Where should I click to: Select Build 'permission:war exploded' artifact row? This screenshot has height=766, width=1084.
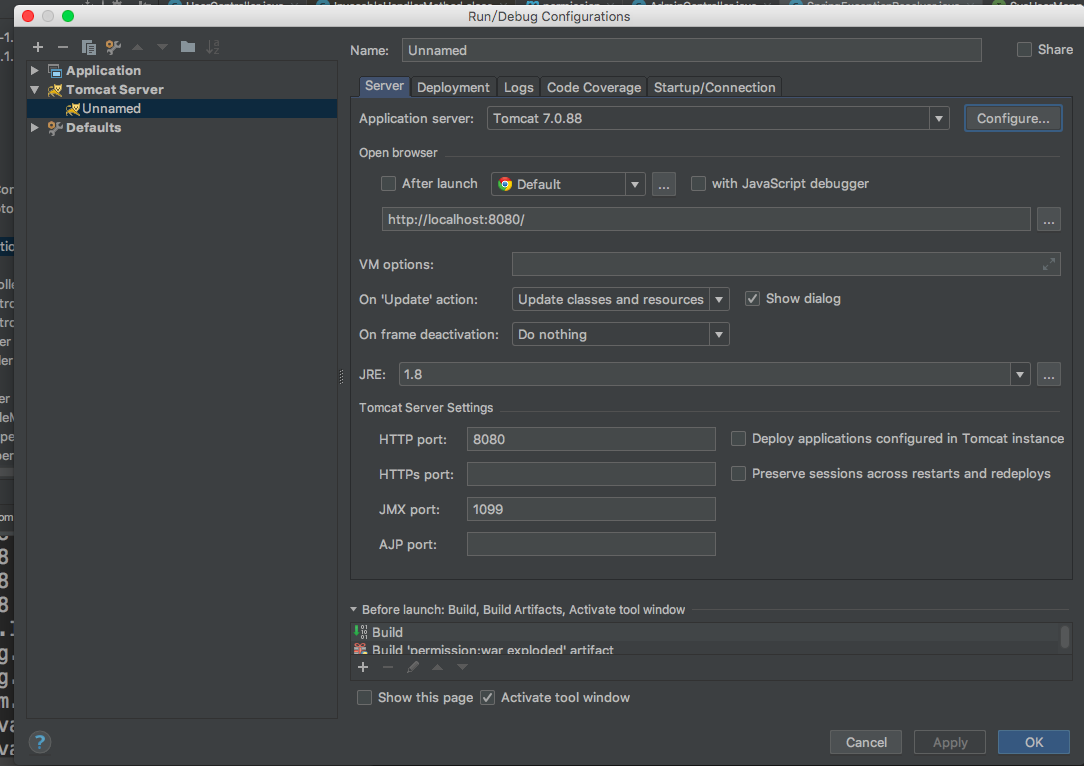click(x=705, y=649)
